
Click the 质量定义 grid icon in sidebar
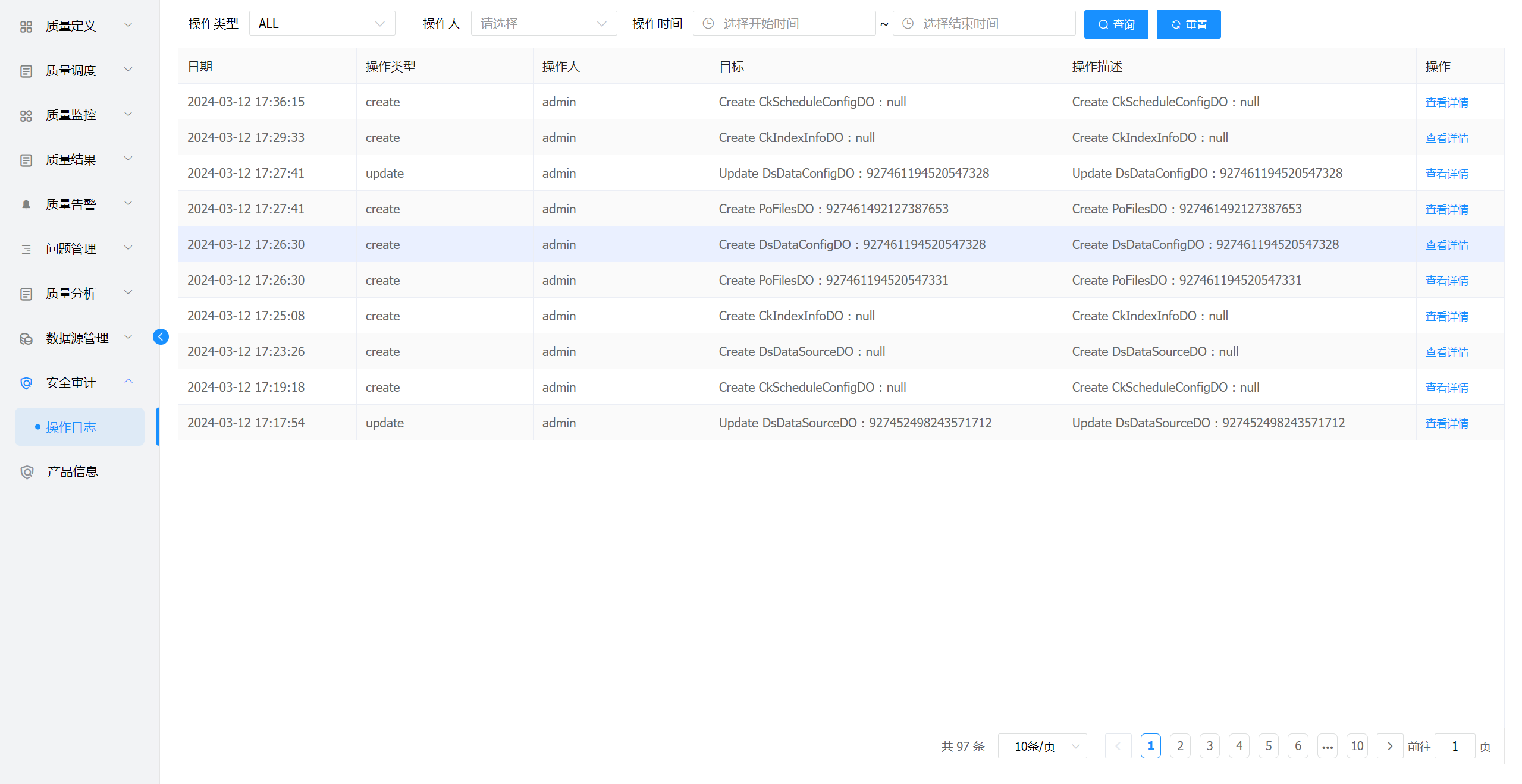(26, 26)
